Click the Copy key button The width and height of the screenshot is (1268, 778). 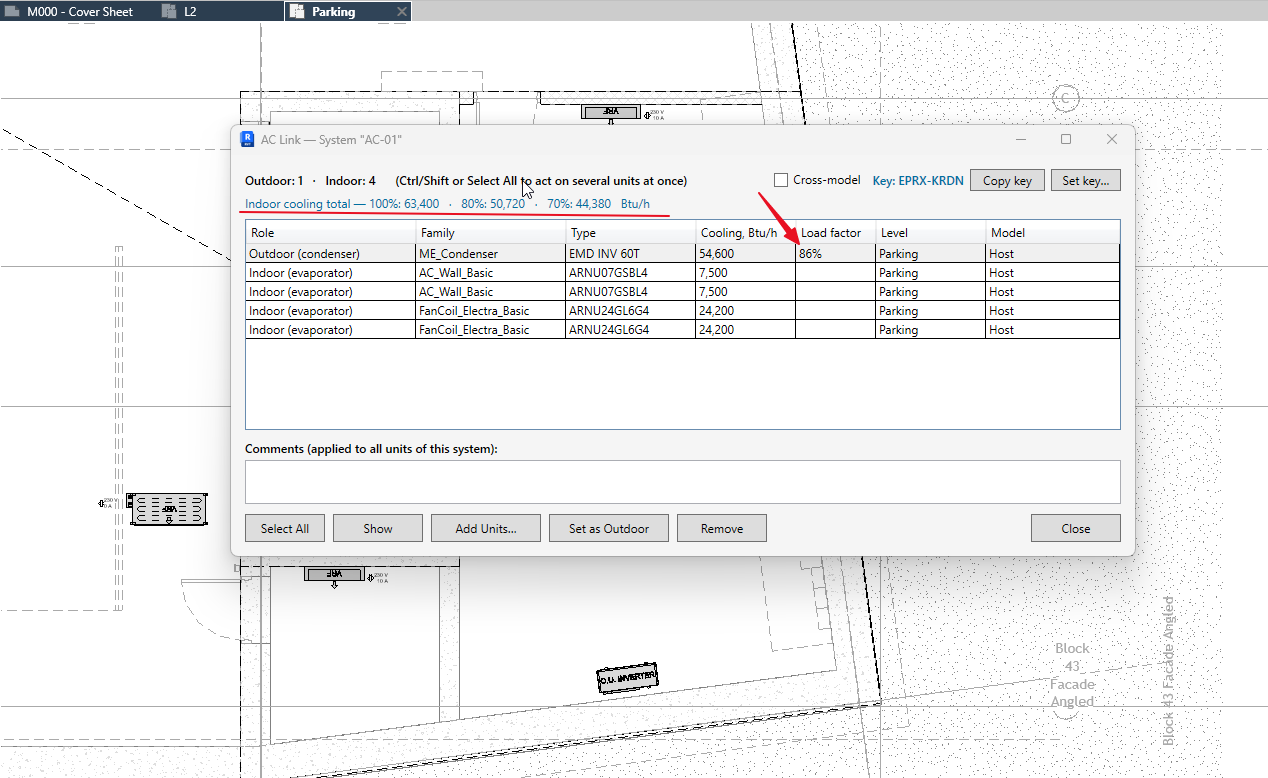click(1007, 181)
